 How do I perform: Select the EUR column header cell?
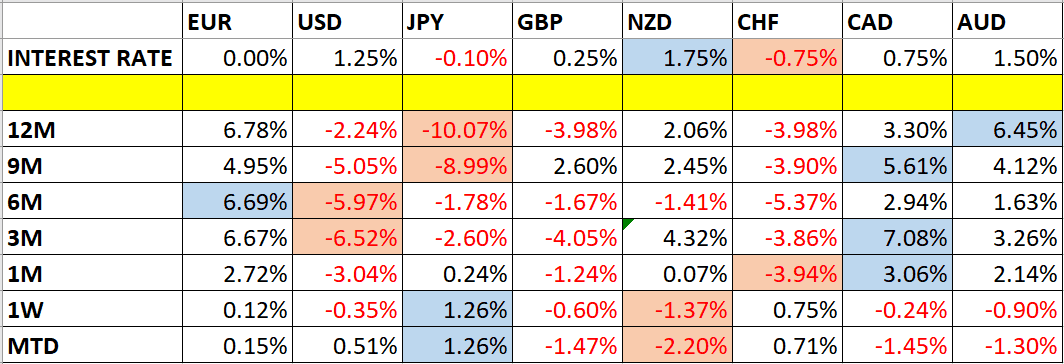(237, 22)
